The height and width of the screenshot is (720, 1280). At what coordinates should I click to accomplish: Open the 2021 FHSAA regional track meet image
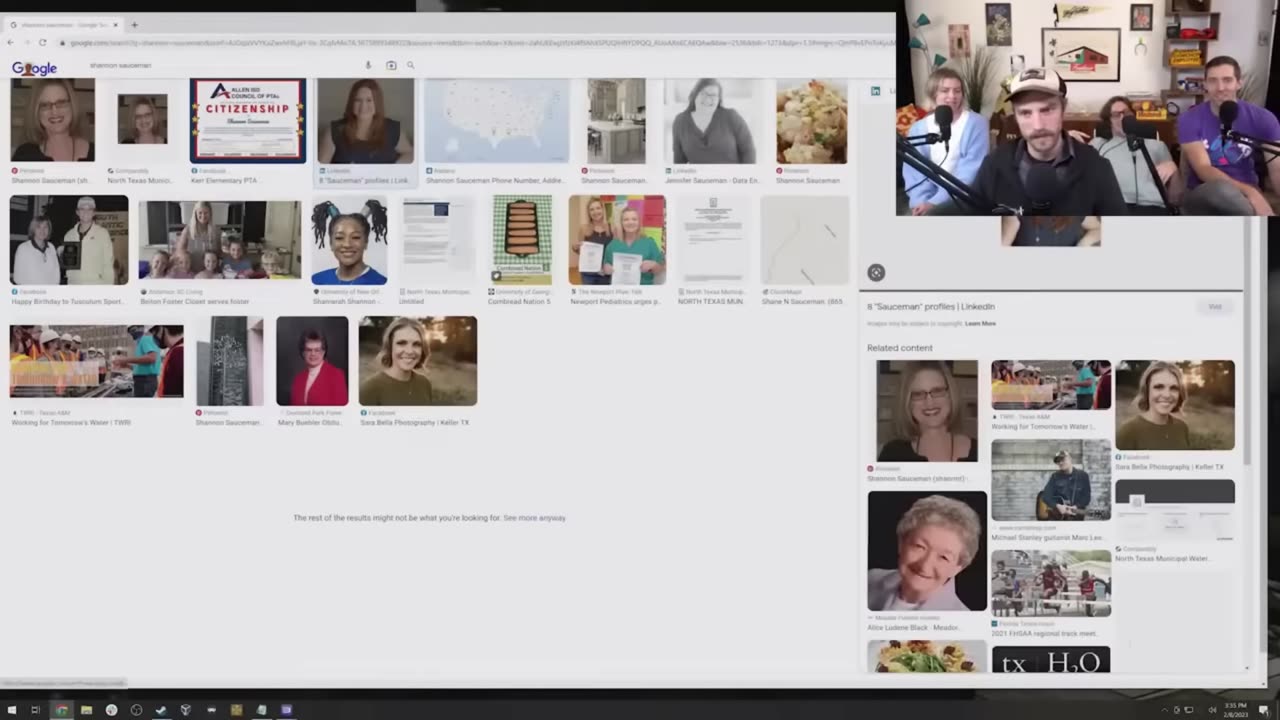click(x=1051, y=583)
